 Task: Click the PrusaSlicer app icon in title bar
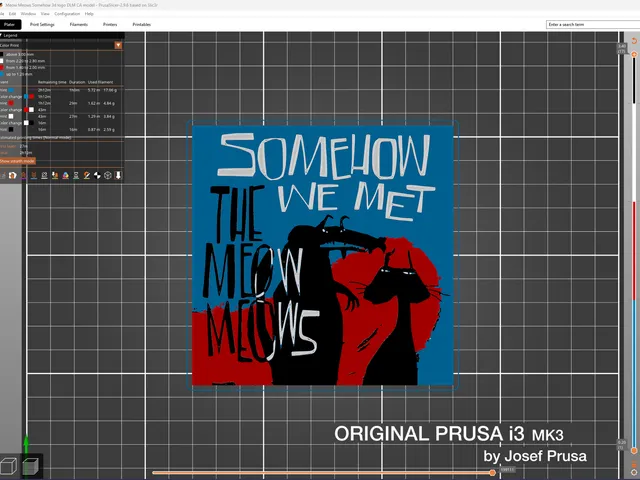(x=2, y=5)
